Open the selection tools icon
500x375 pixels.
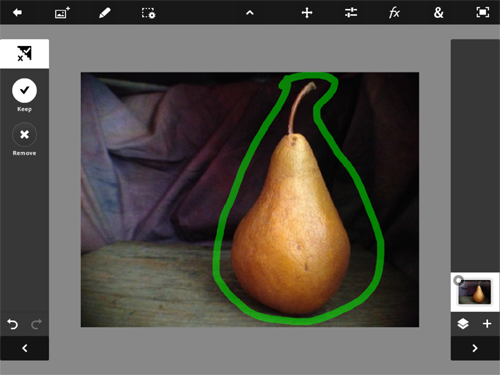[x=148, y=13]
